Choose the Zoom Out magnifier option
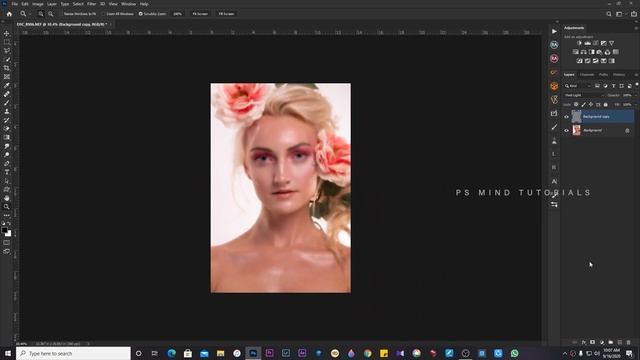640x360 pixels. pyautogui.click(x=51, y=14)
